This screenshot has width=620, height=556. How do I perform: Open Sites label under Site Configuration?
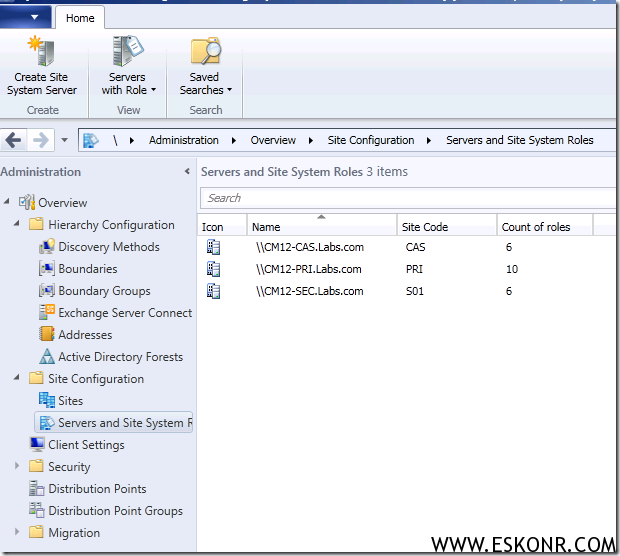[70, 401]
